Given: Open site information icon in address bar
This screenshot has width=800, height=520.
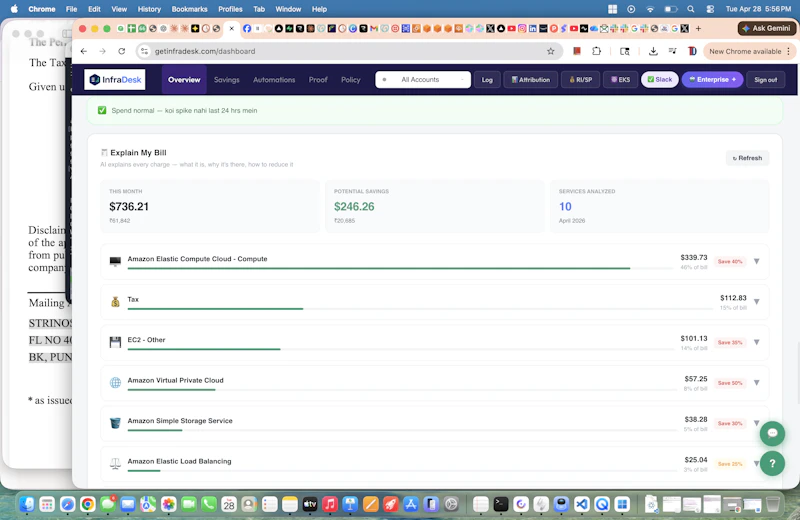Looking at the screenshot, I should click(x=144, y=51).
